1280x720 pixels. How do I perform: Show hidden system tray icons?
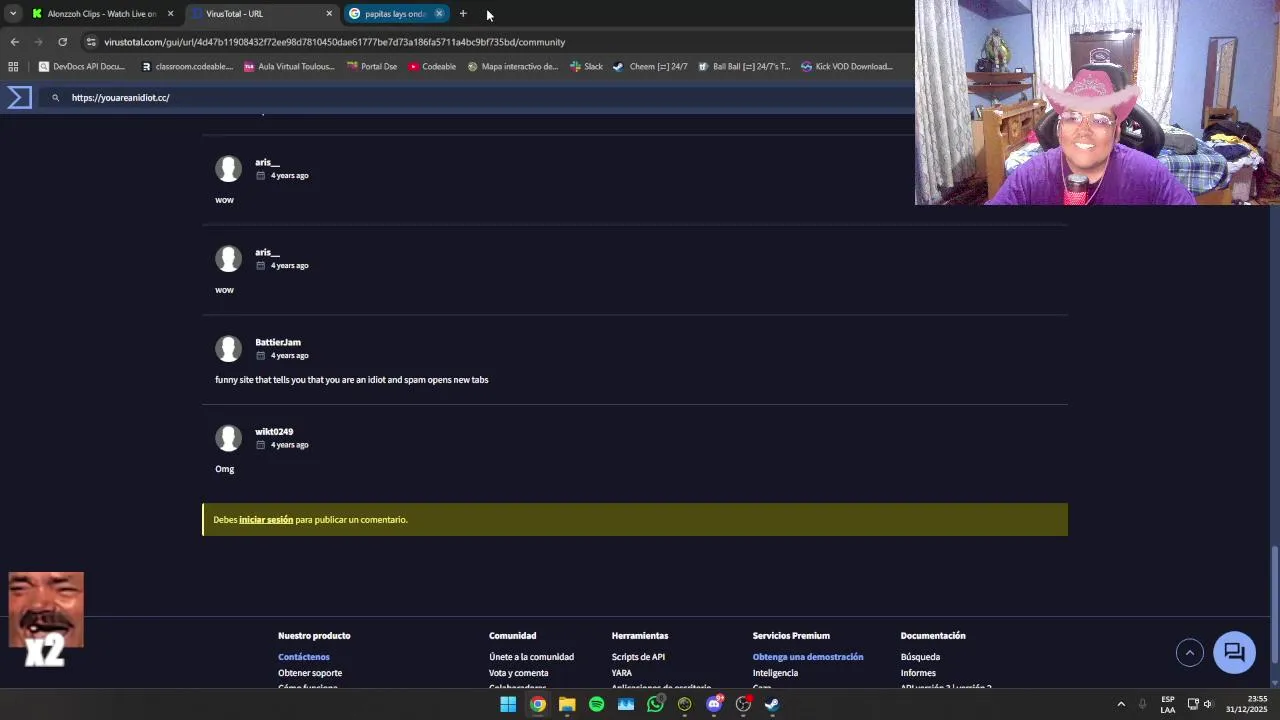[1121, 704]
